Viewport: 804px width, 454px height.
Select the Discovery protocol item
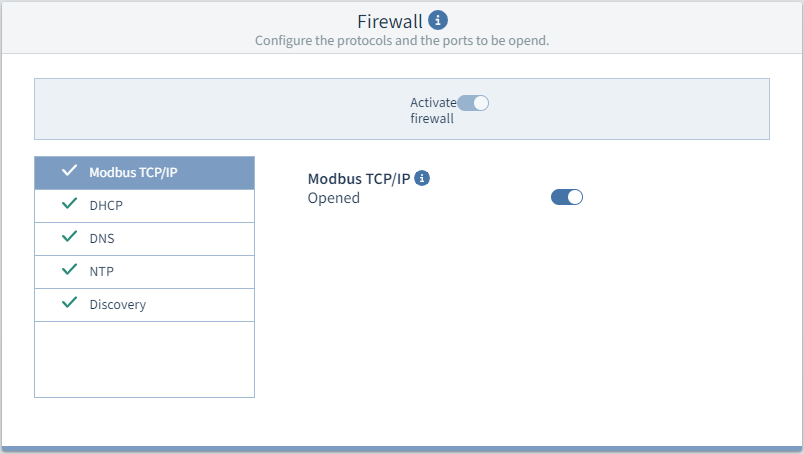coord(145,305)
